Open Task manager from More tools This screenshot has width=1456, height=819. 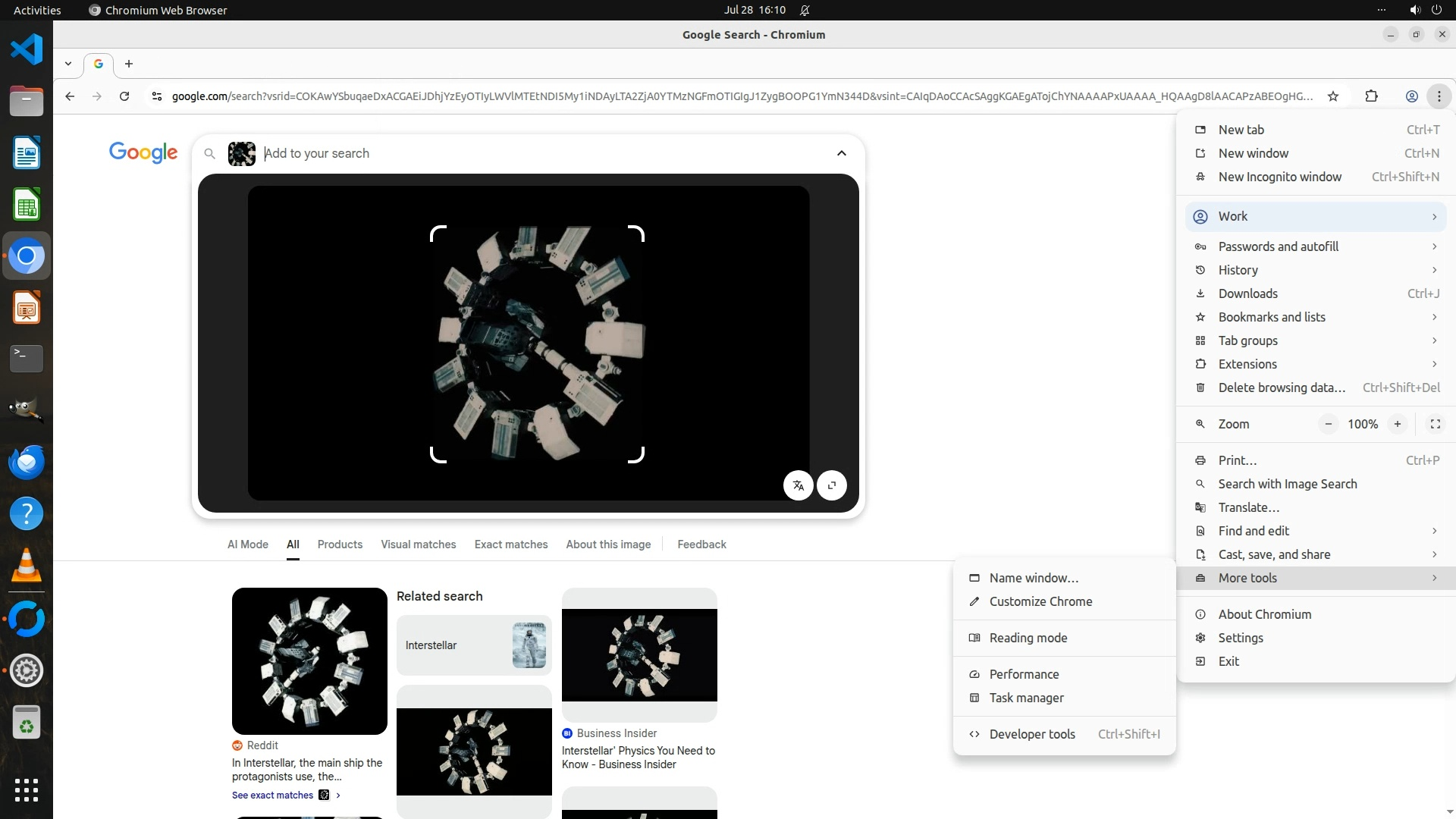1026,698
